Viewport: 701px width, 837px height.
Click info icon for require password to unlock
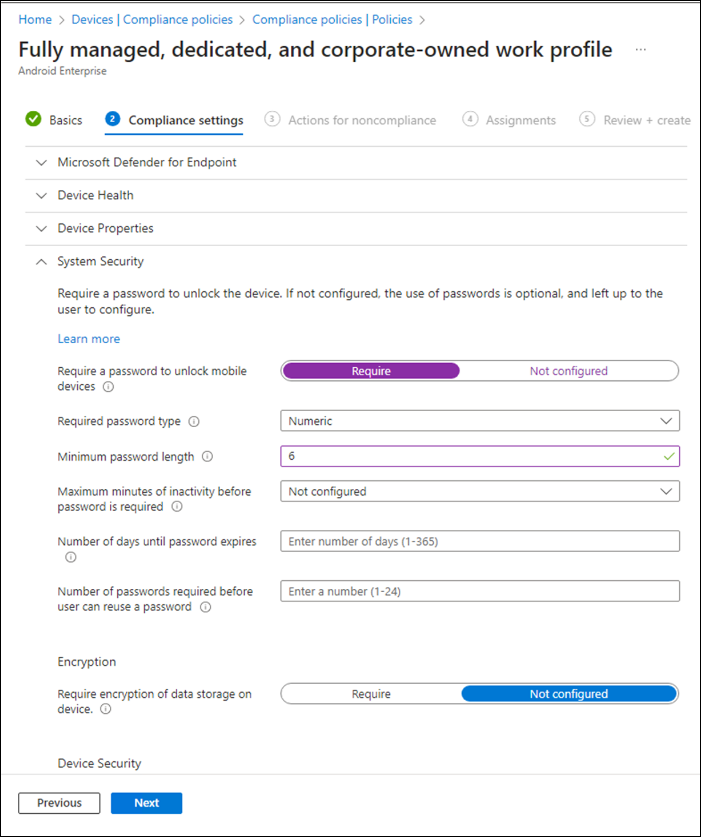click(x=108, y=387)
